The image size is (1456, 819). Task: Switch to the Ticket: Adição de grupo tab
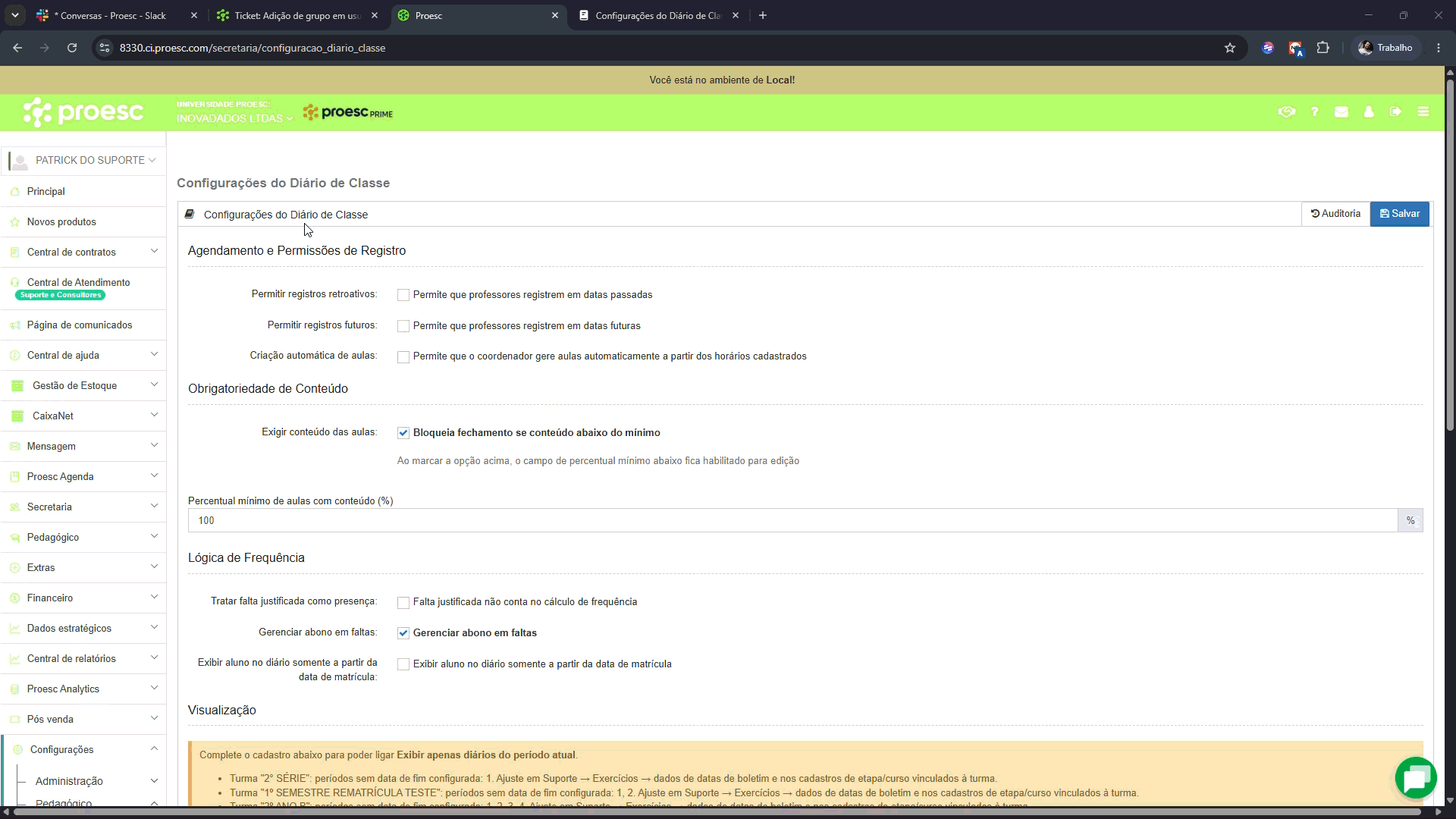pyautogui.click(x=297, y=15)
